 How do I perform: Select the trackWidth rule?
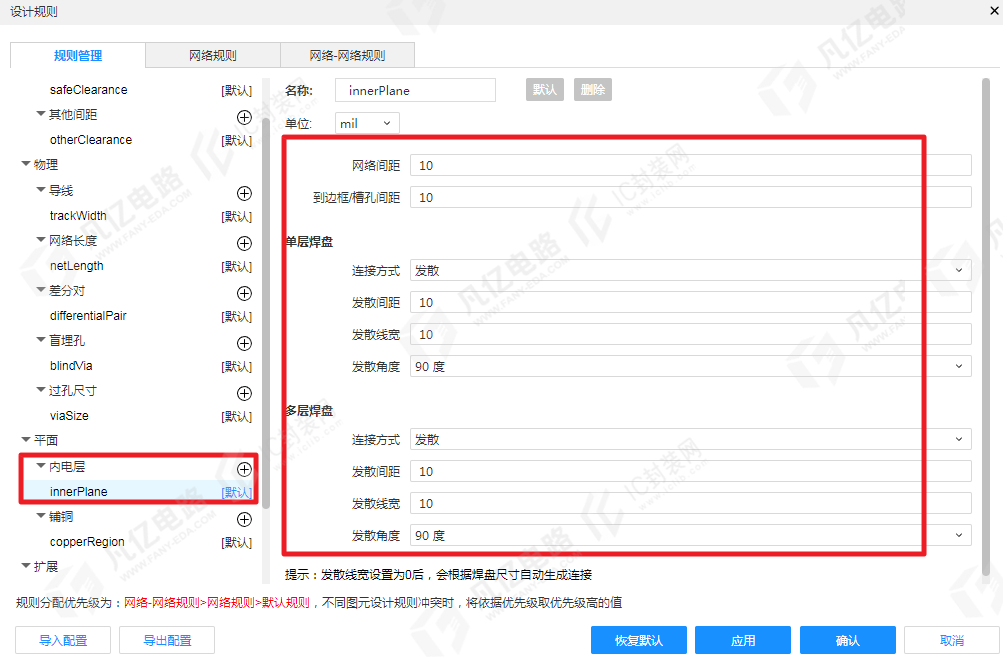tap(78, 216)
